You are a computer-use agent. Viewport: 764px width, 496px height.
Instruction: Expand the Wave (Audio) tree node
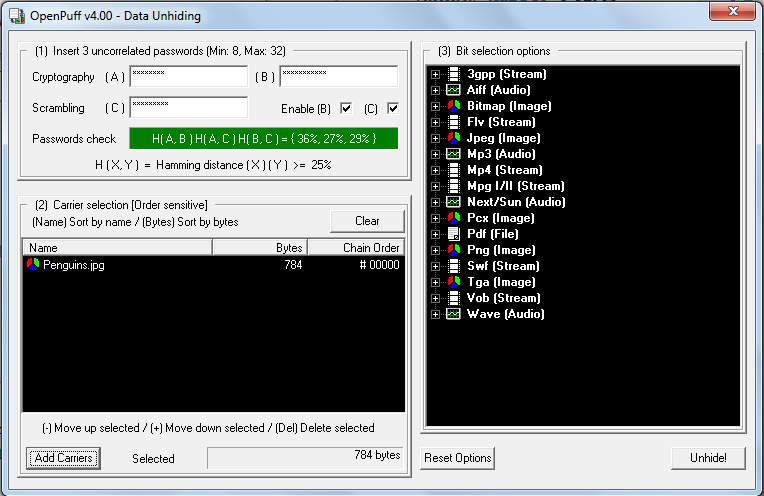coord(436,315)
